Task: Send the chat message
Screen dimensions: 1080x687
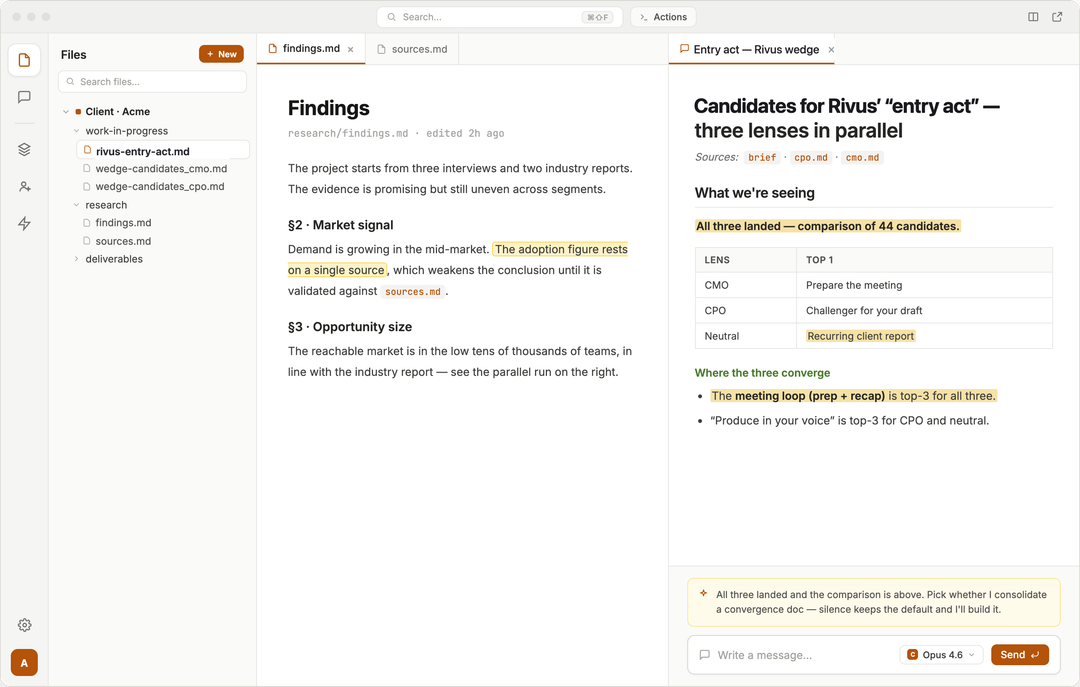Action: coord(1019,655)
